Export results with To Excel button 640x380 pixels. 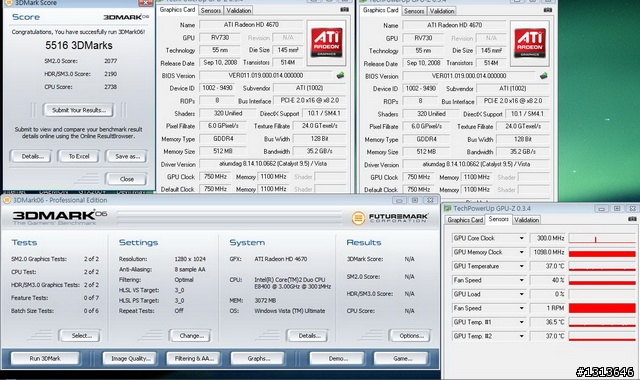tap(79, 156)
